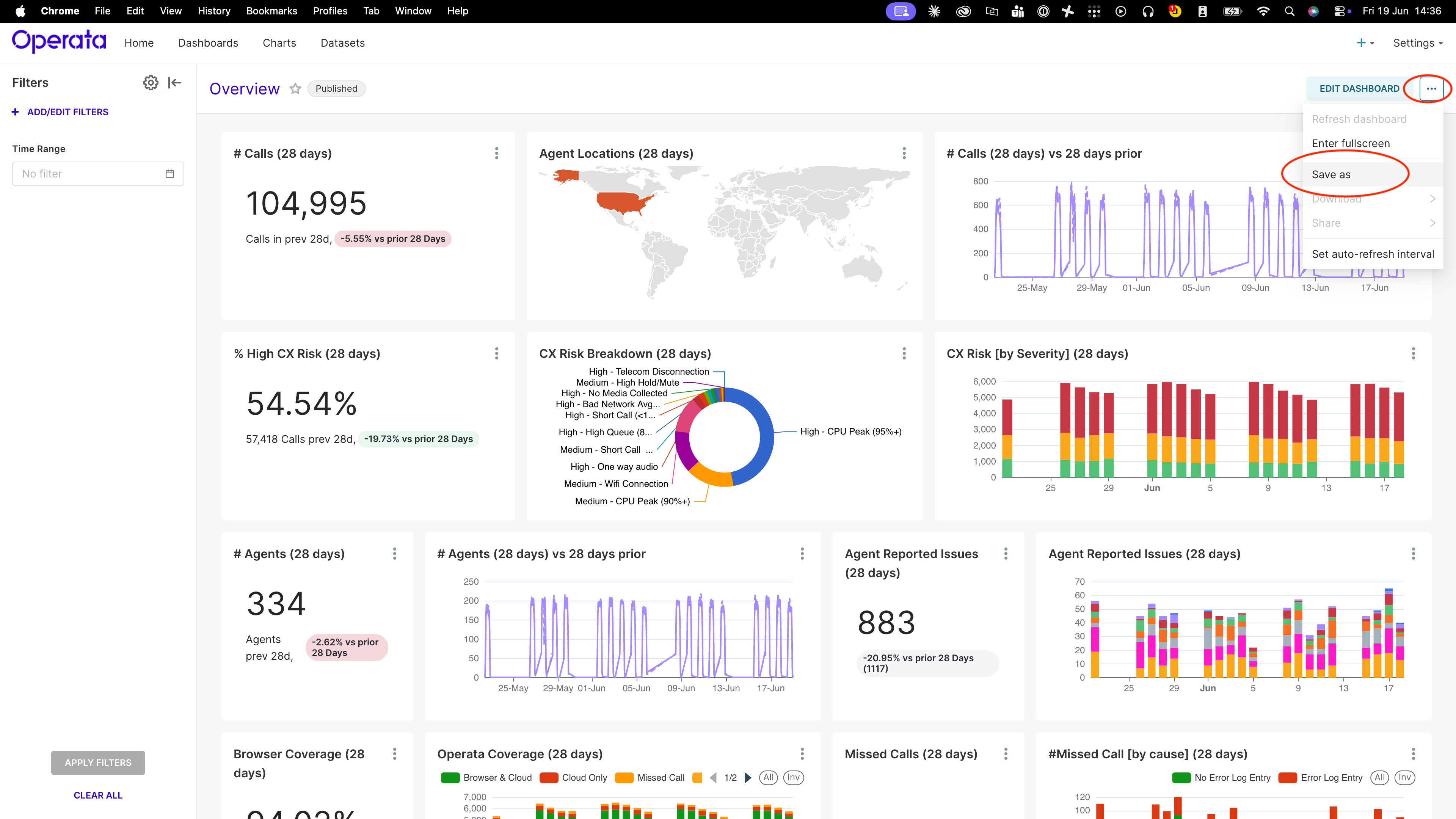Open options menu for CX Risk by Severity
This screenshot has height=819, width=1456.
coord(1414,353)
